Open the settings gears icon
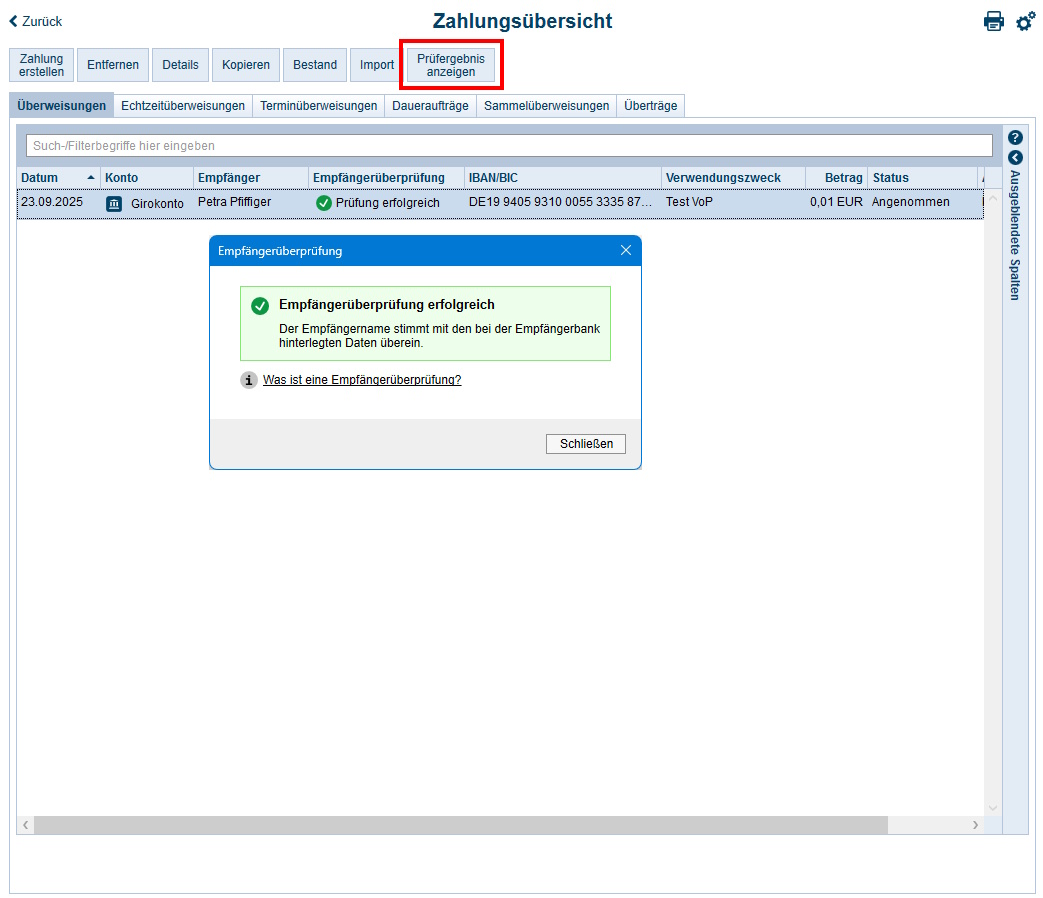This screenshot has width=1043, height=898. (1025, 21)
